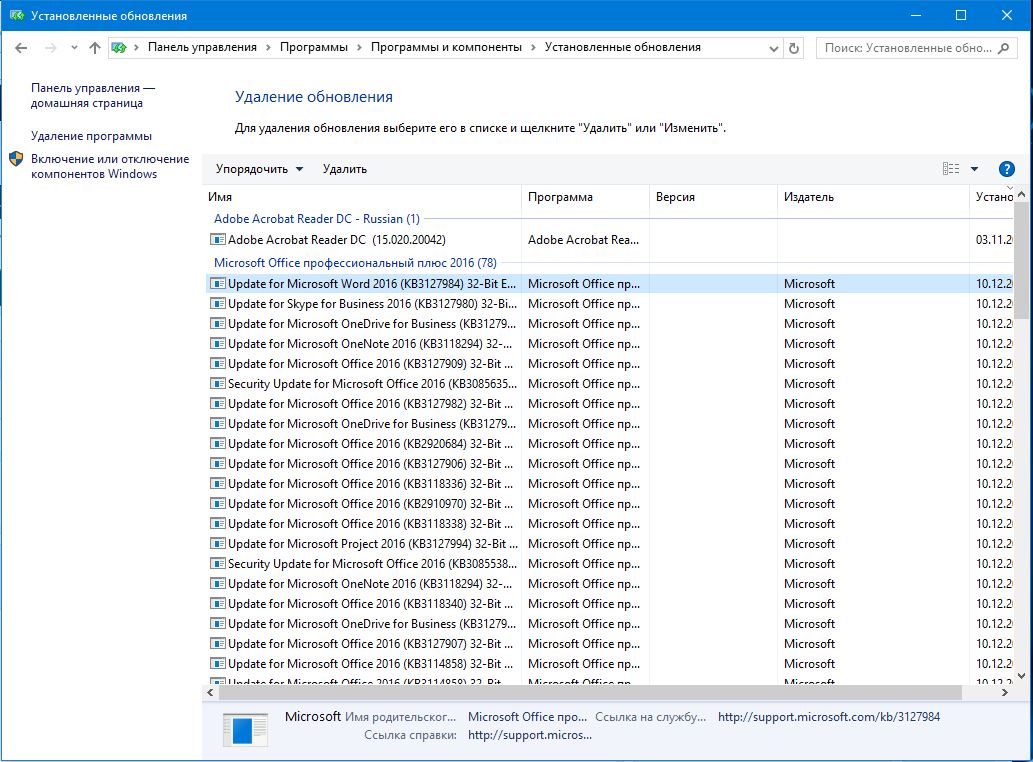Open the recent locations dropdown arrow
The width and height of the screenshot is (1033, 762).
point(73,47)
